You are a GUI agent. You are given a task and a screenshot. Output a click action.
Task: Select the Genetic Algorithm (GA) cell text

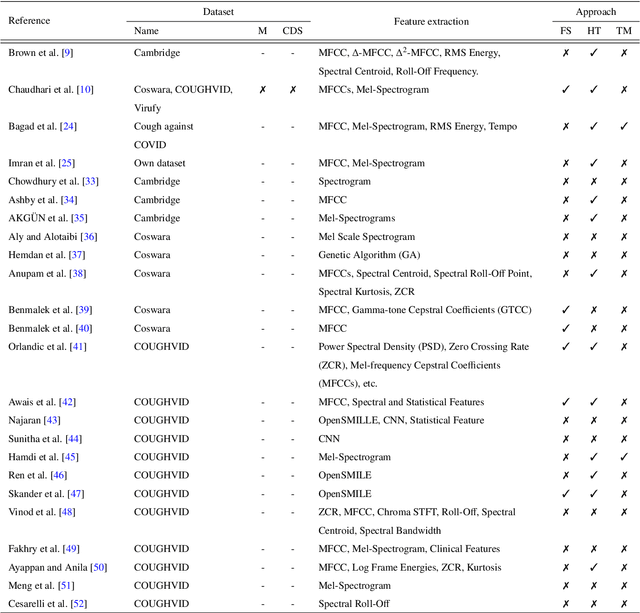365,255
